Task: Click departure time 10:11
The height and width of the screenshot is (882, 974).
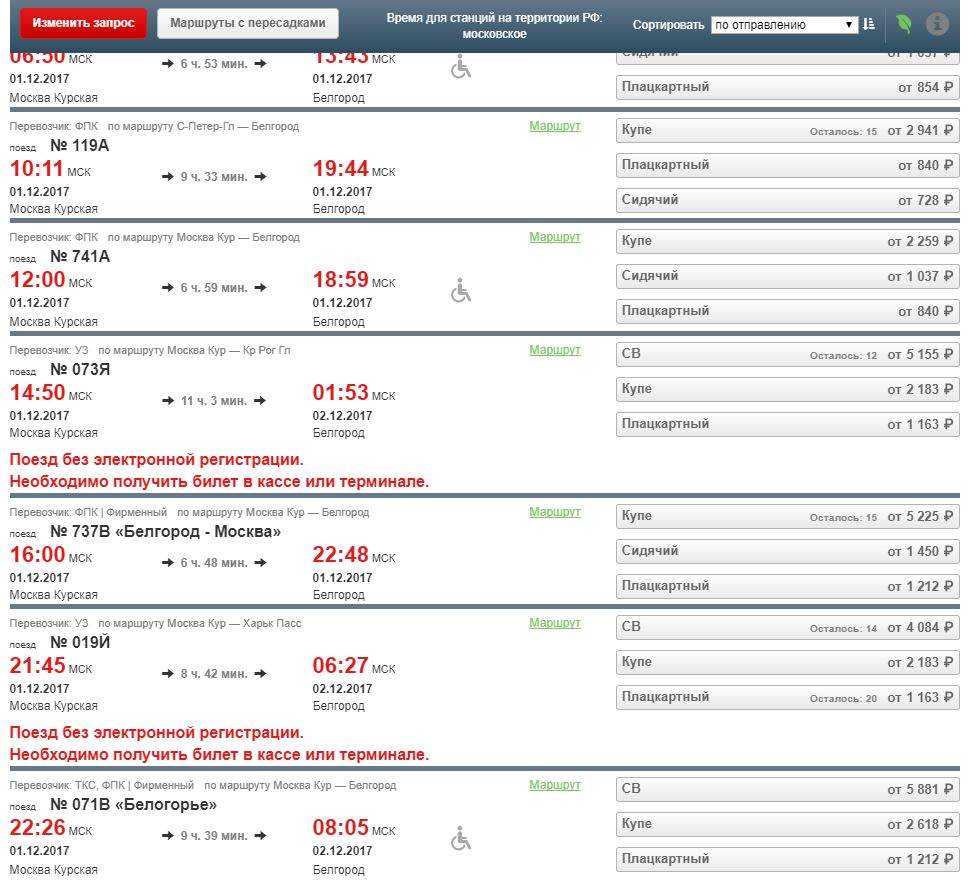Action: click(x=37, y=168)
